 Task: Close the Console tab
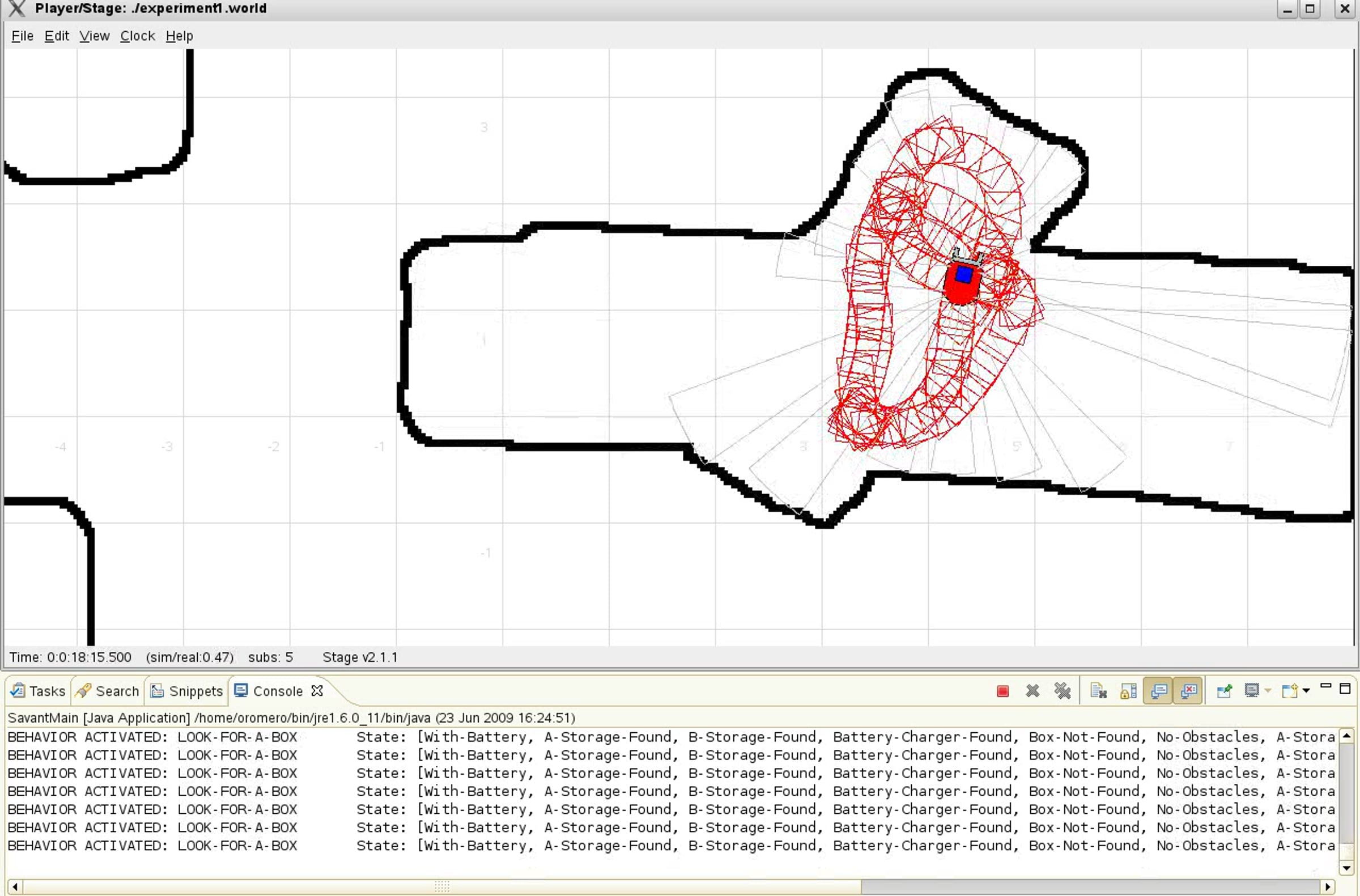pyautogui.click(x=317, y=691)
